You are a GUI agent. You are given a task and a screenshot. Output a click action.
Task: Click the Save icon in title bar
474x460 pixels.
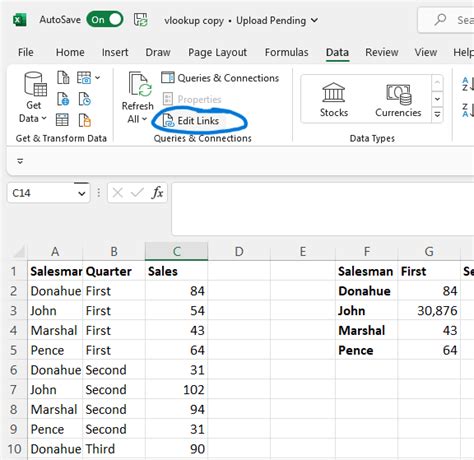[141, 20]
